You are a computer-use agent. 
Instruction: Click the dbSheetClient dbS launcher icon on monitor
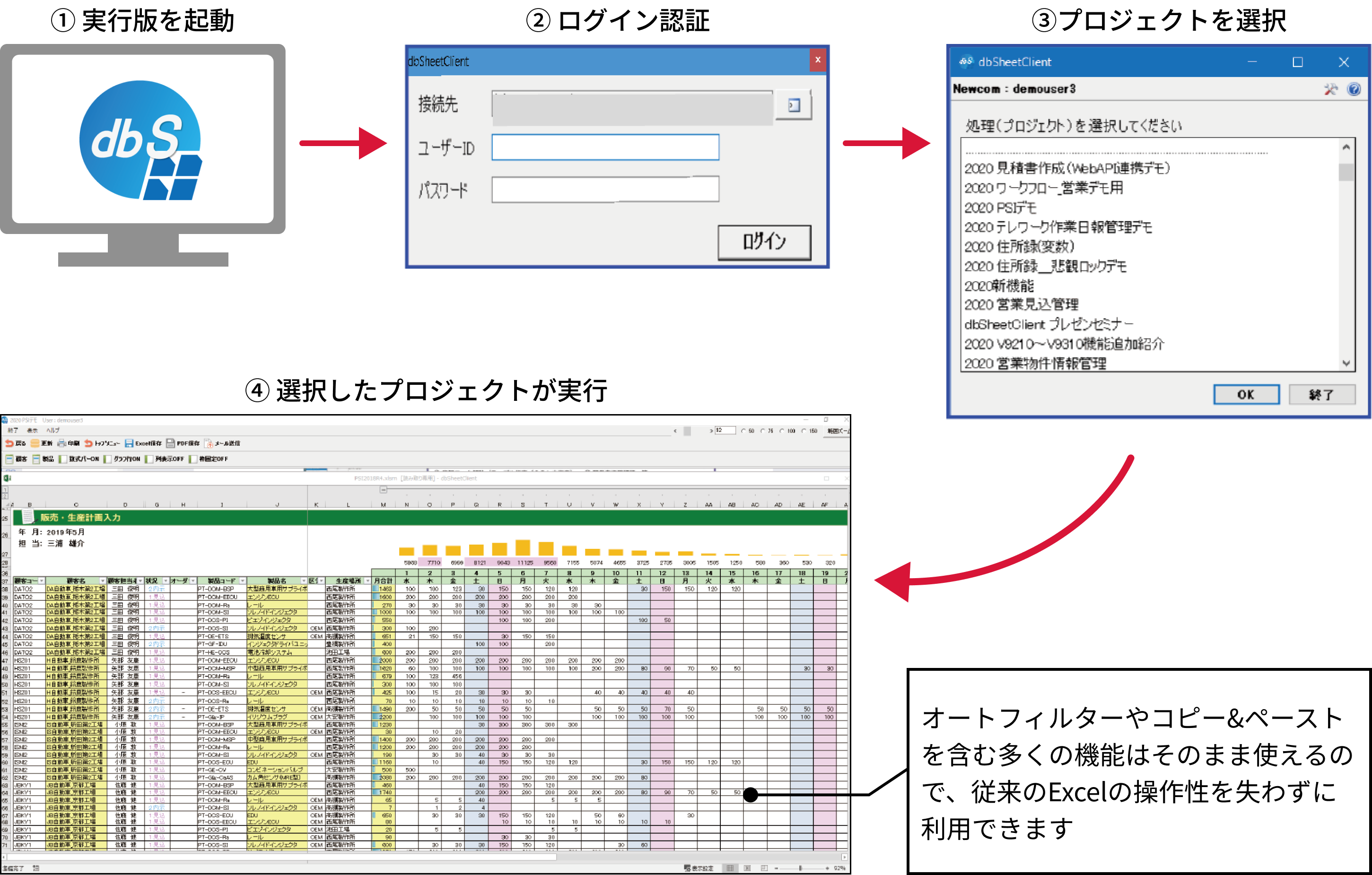141,140
